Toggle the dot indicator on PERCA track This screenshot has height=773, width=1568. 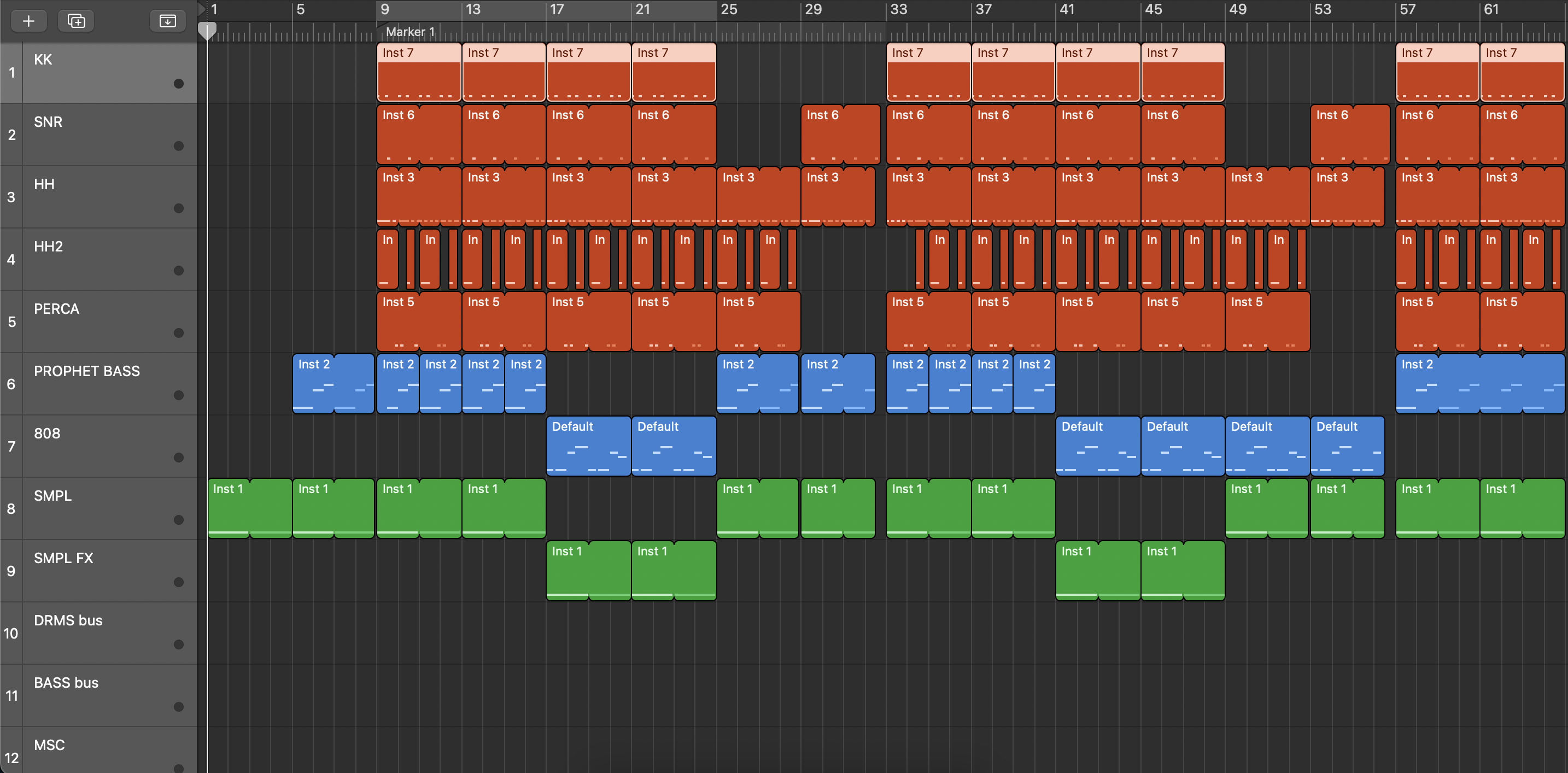tap(178, 333)
